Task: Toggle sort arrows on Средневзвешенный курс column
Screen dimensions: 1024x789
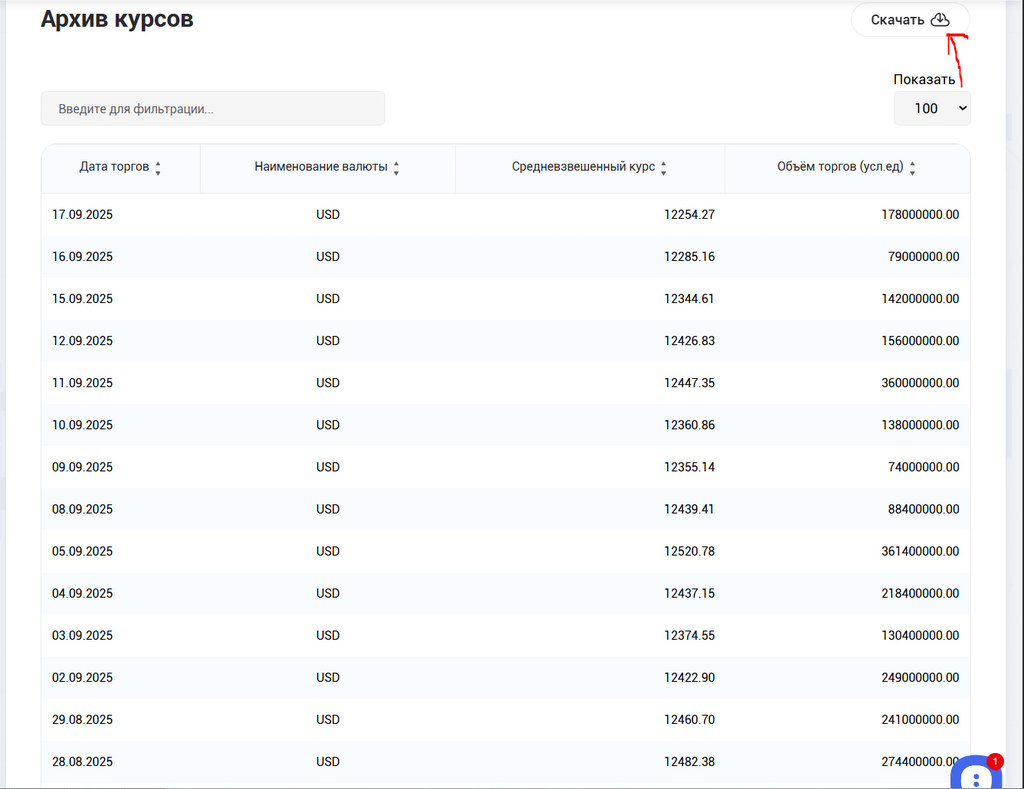Action: (x=664, y=168)
